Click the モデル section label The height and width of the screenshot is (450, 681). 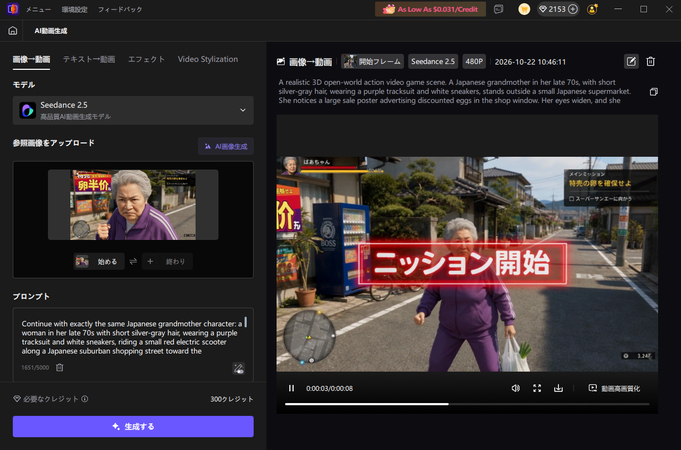click(24, 85)
